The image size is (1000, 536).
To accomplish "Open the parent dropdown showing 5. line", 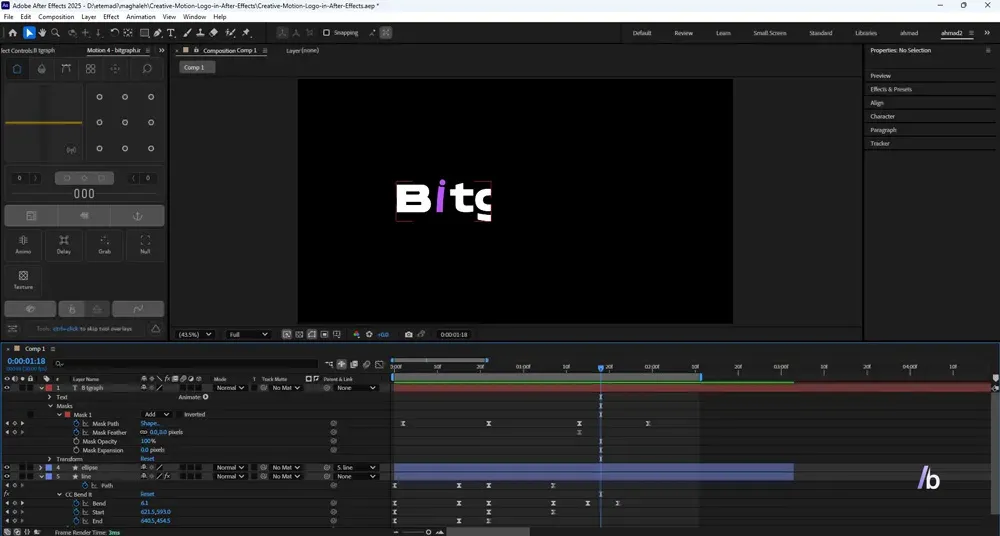I will point(356,468).
